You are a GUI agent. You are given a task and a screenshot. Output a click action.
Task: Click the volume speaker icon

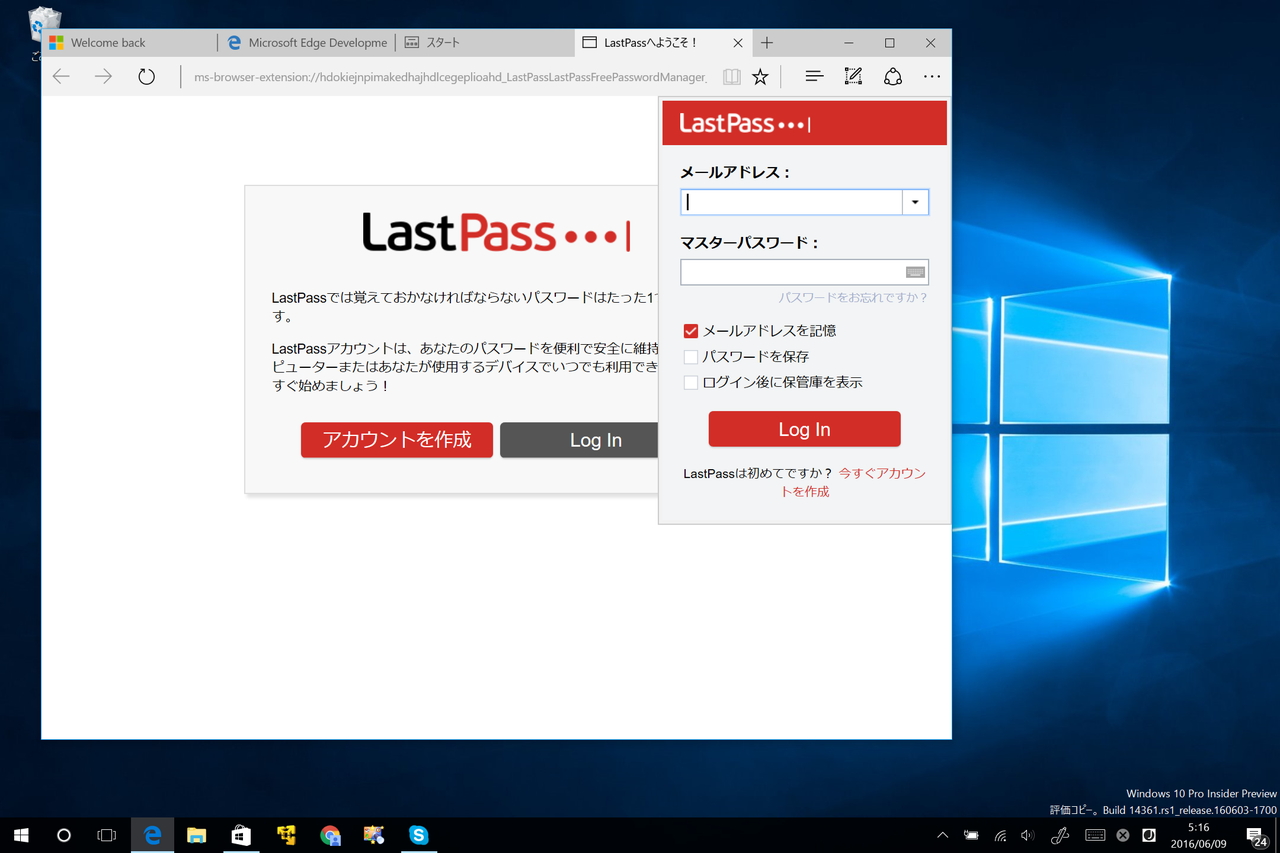point(1028,835)
